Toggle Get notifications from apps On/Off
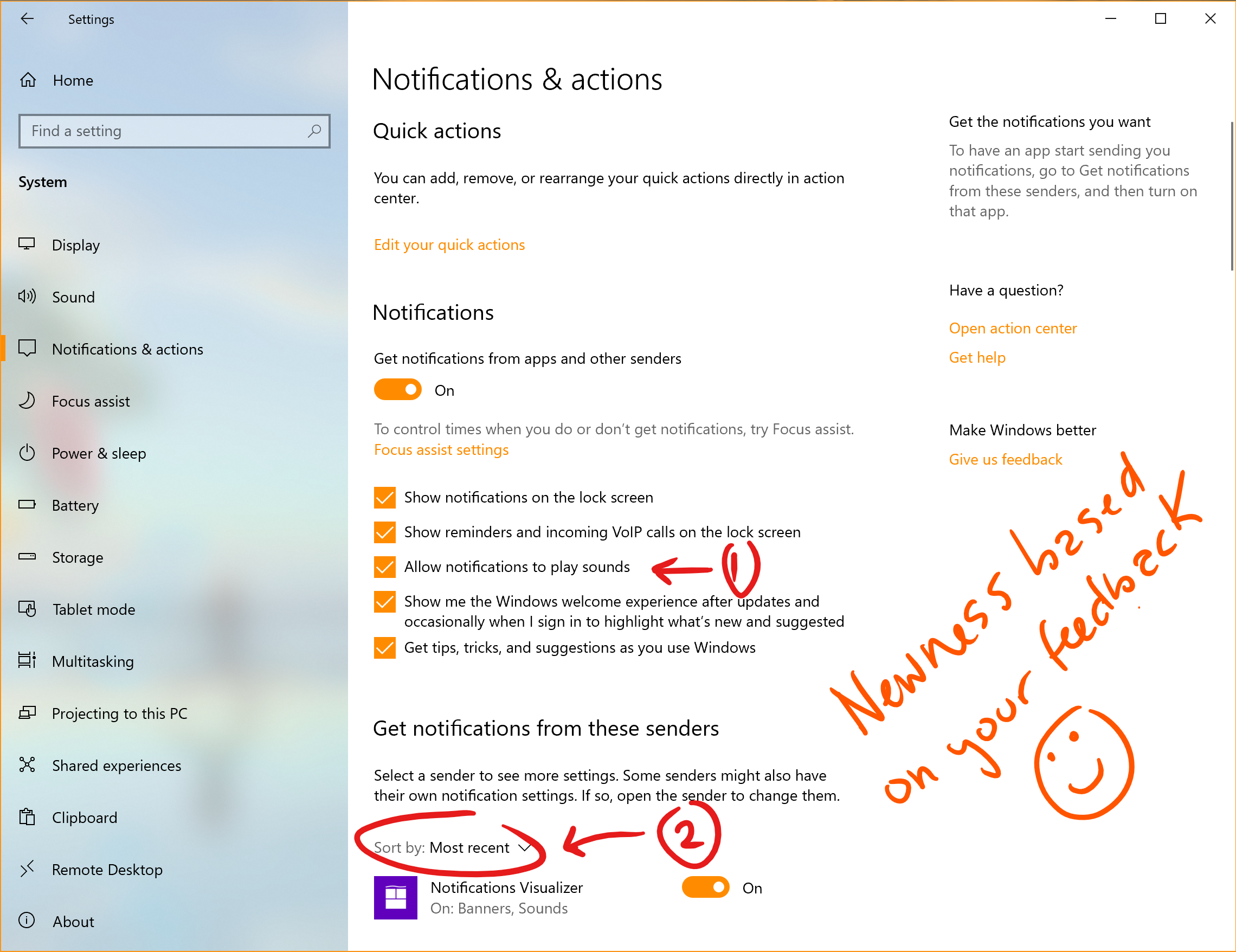The image size is (1236, 952). point(397,390)
